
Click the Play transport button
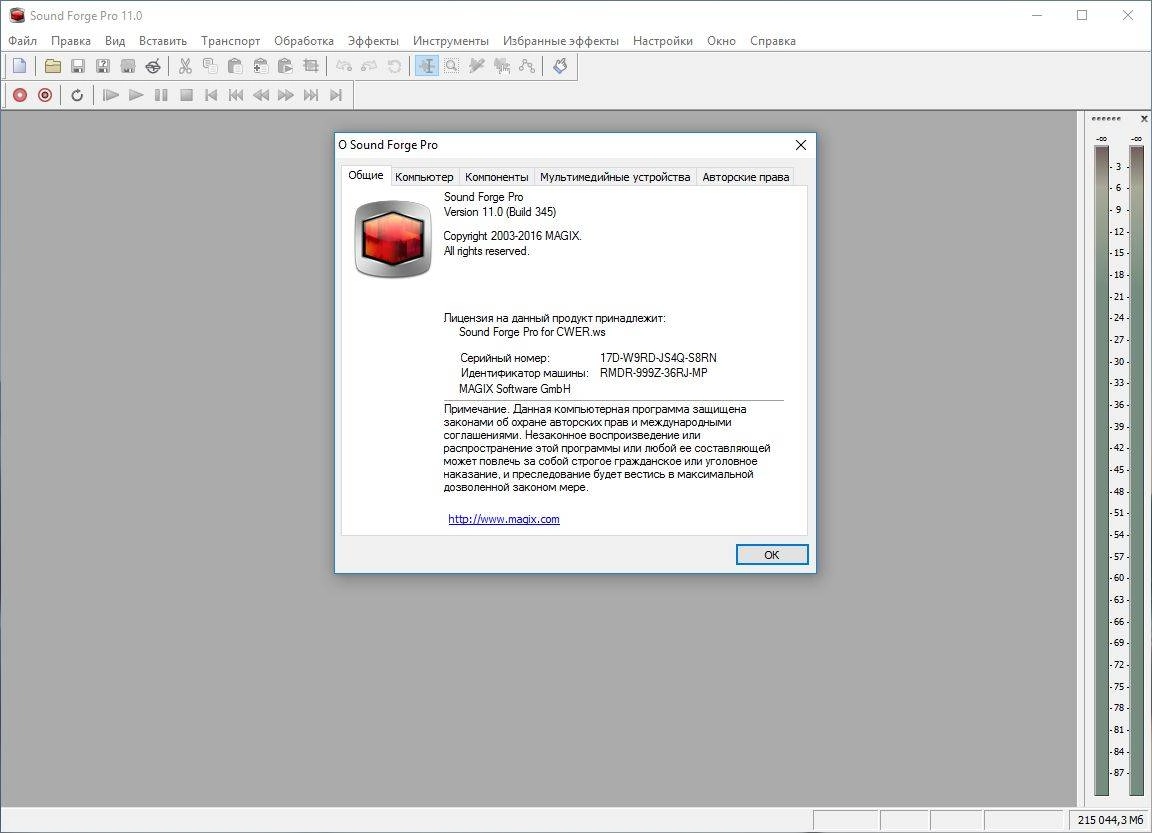pyautogui.click(x=136, y=95)
